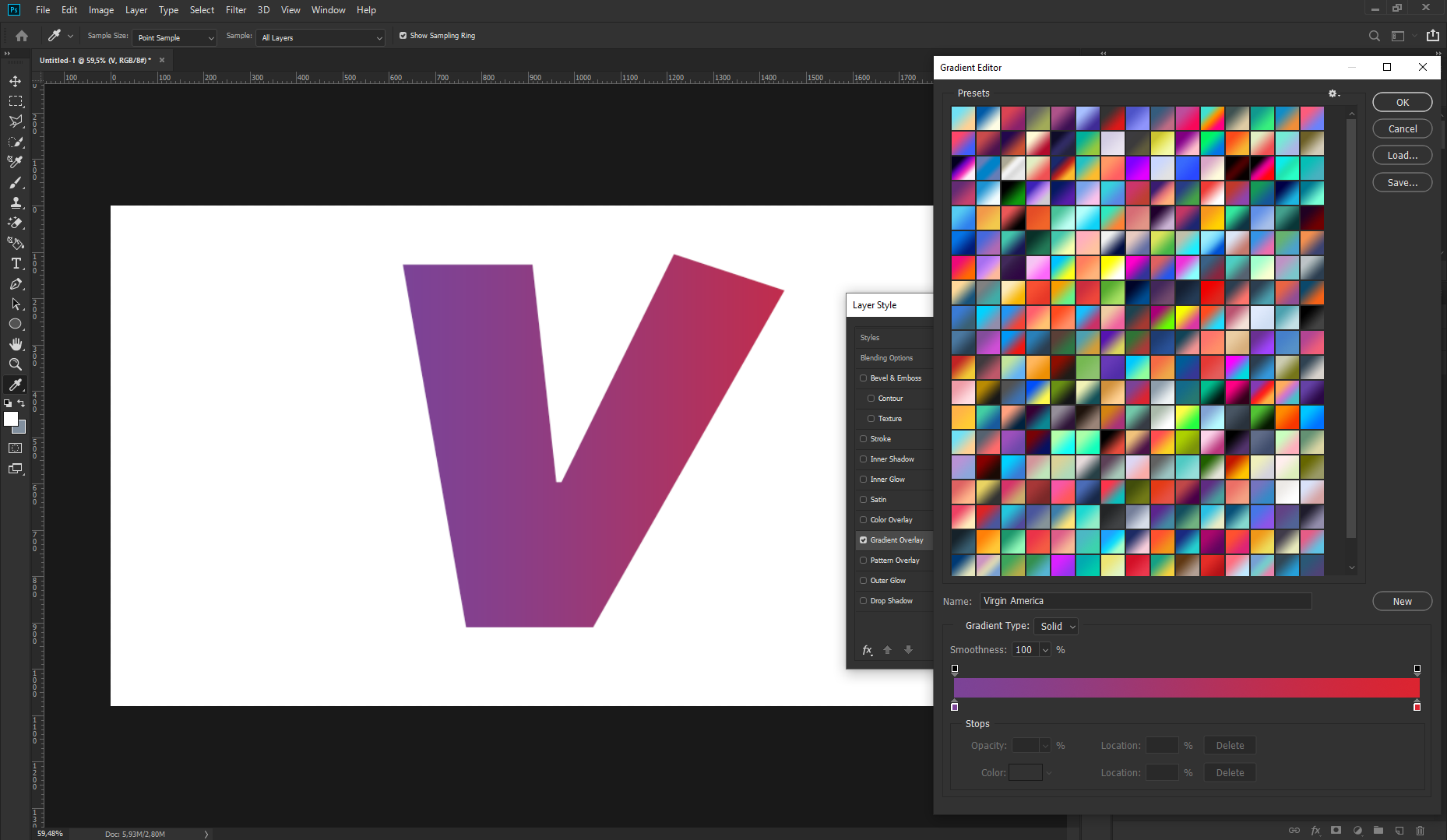Move effect up with arrow icon
Screen dimensions: 1447x840
pyautogui.click(x=888, y=650)
